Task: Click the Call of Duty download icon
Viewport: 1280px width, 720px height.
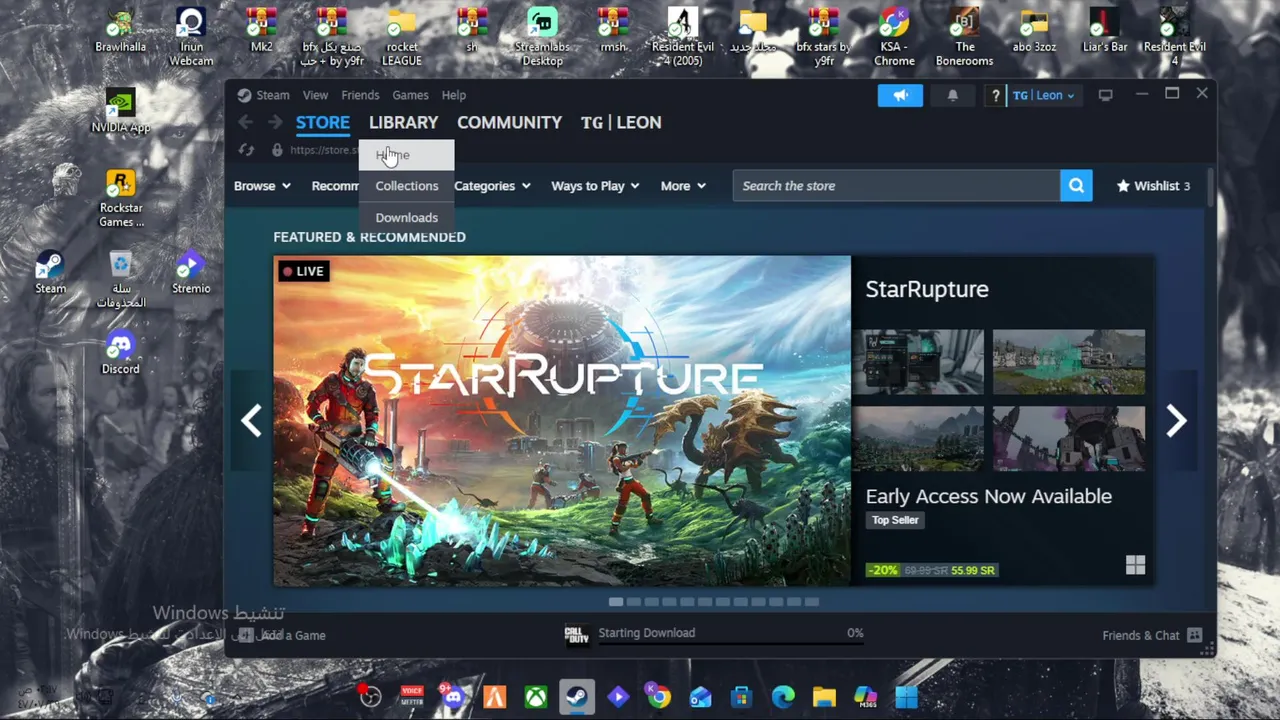Action: coord(577,634)
